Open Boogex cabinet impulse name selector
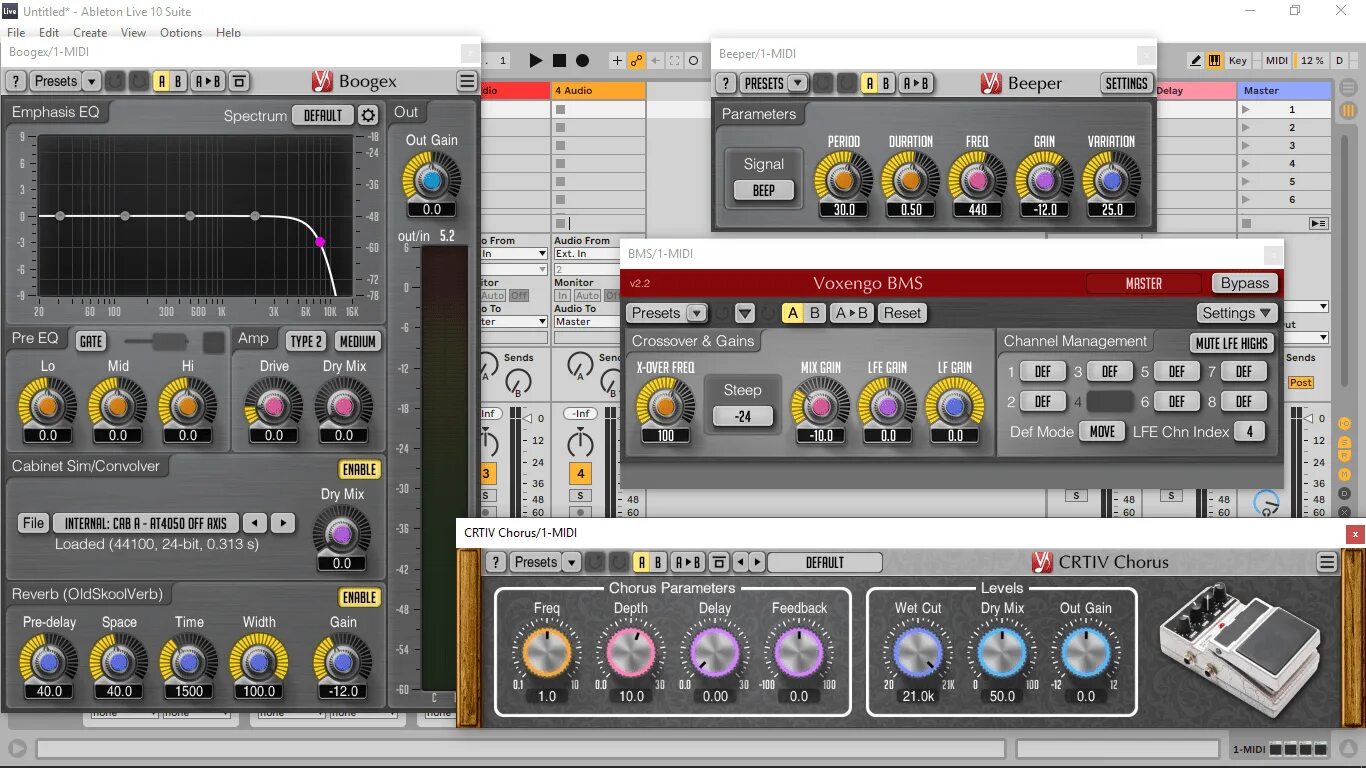The height and width of the screenshot is (768, 1366). coord(146,523)
